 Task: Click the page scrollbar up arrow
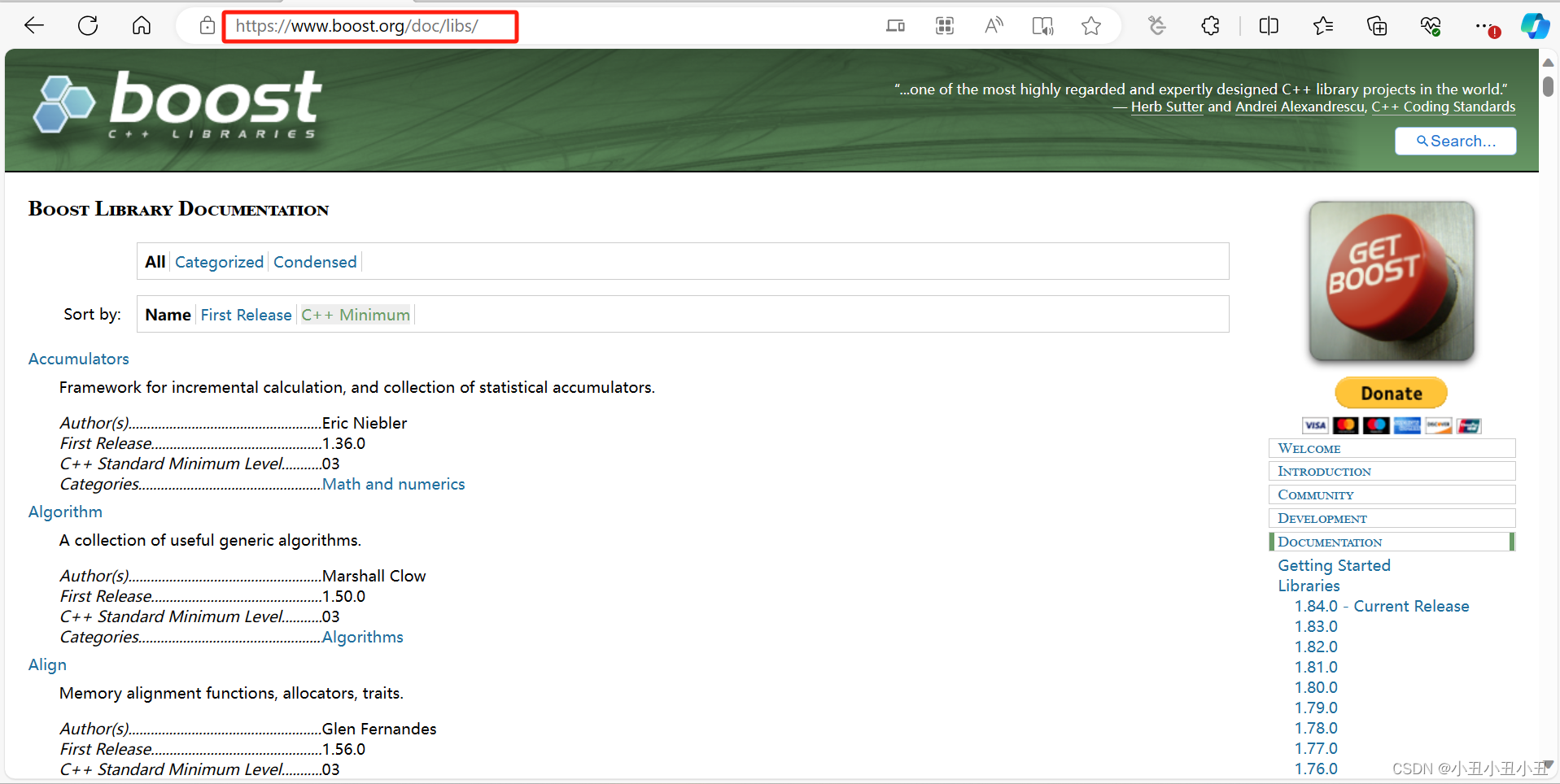[1548, 63]
